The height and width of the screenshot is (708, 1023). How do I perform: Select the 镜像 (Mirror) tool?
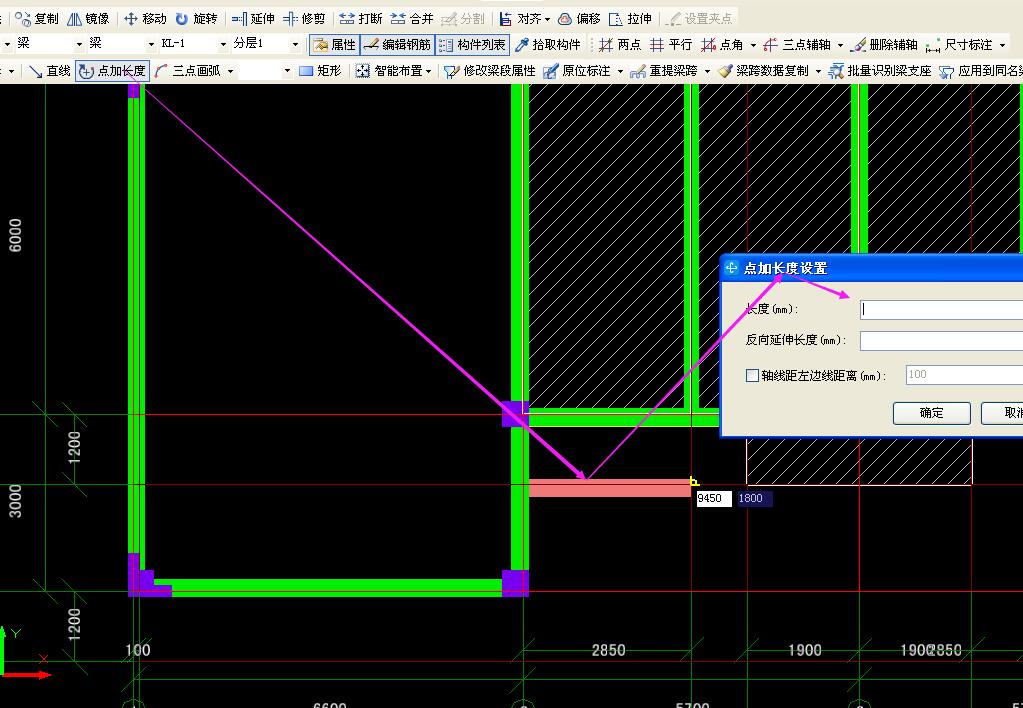pyautogui.click(x=89, y=19)
